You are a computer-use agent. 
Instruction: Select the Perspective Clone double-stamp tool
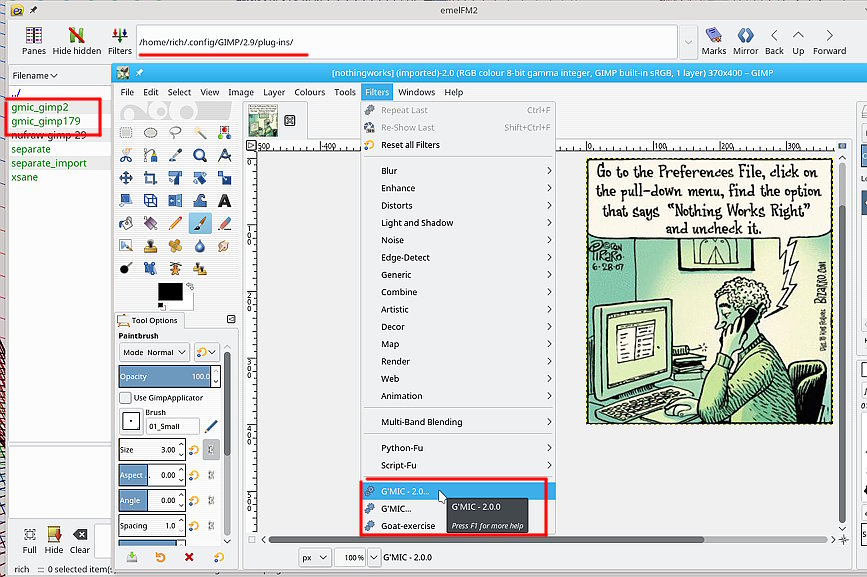[x=200, y=269]
